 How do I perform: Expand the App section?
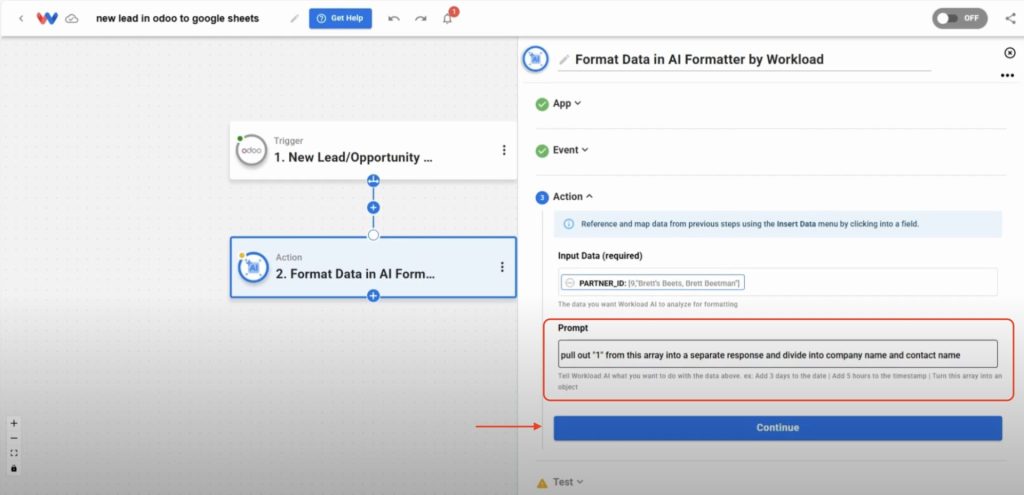click(567, 103)
